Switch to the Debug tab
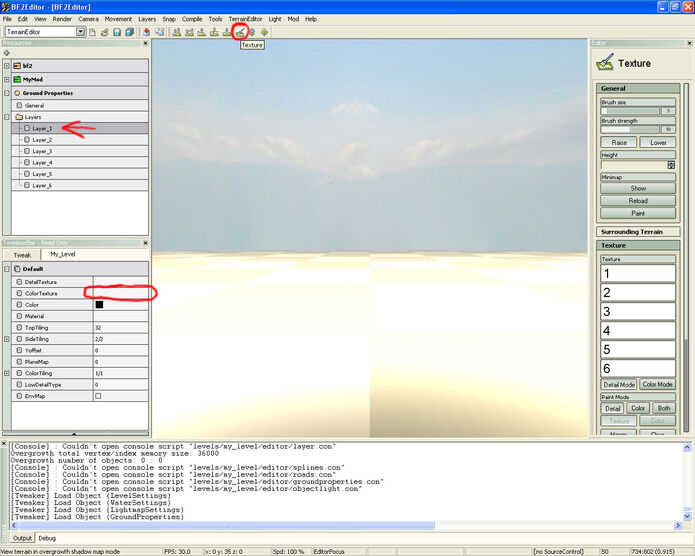This screenshot has width=695, height=556. pyautogui.click(x=47, y=538)
